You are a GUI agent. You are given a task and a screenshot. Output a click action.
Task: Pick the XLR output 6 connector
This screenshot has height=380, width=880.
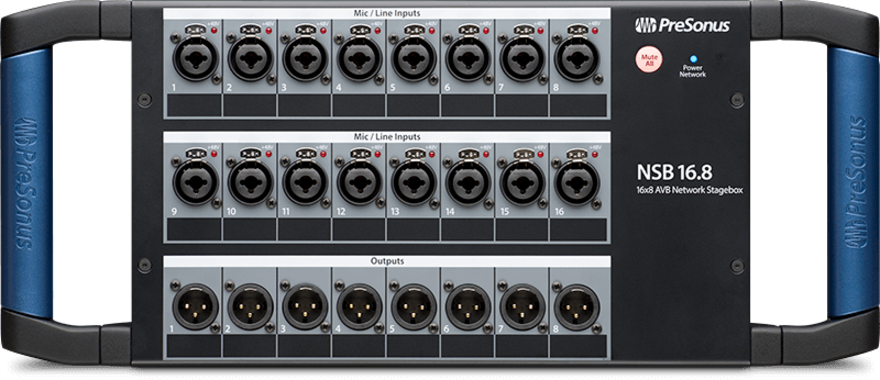coord(468,306)
